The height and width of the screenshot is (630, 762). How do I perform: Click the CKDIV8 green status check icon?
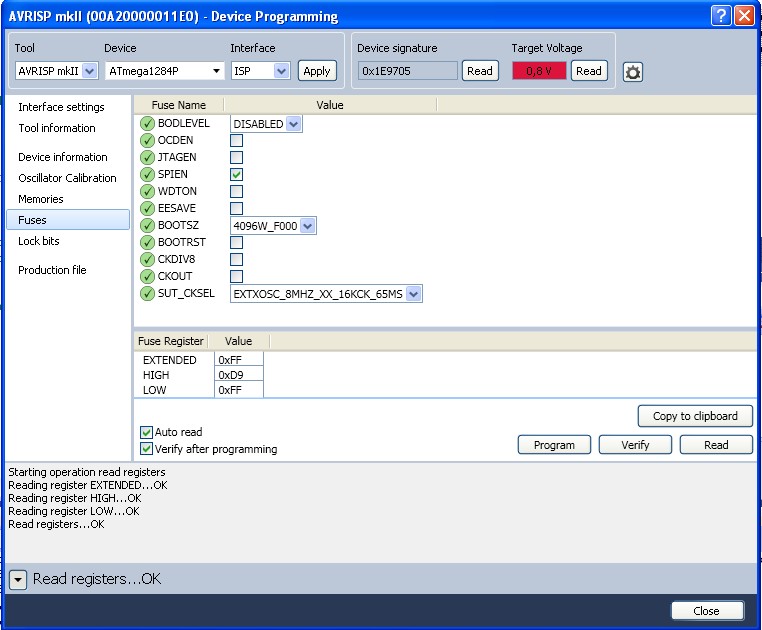click(147, 260)
